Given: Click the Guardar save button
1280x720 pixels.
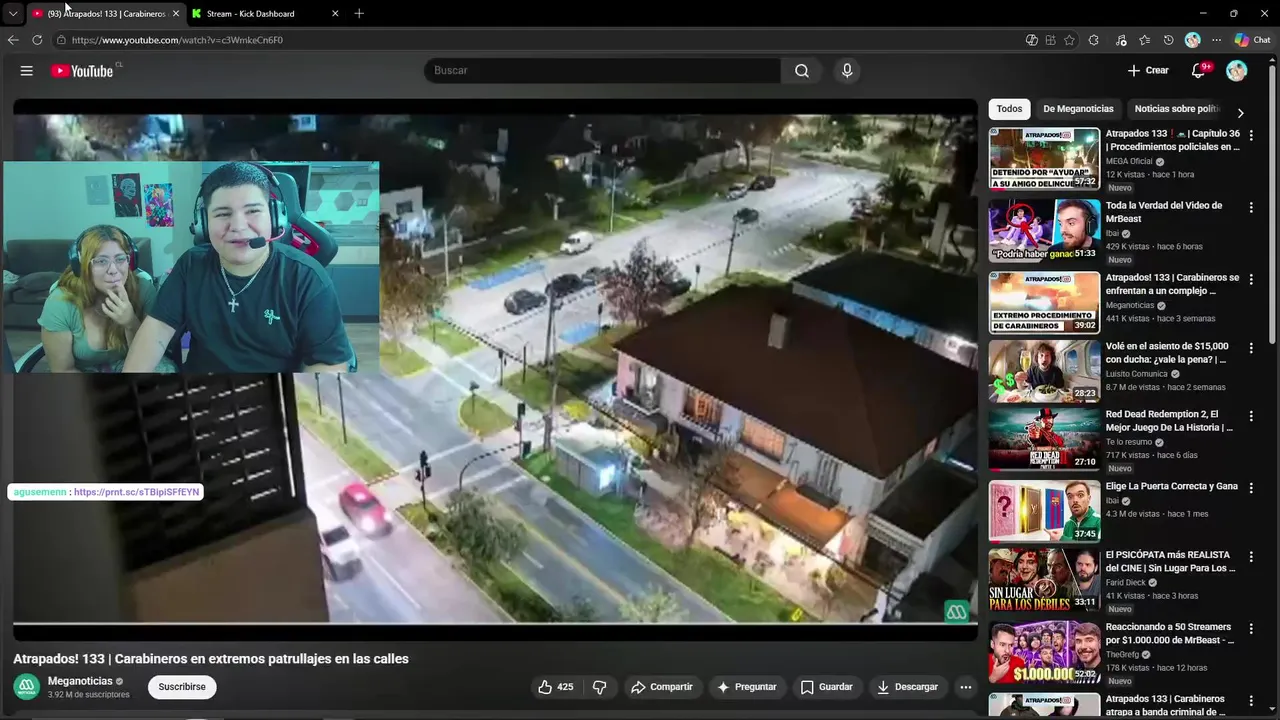Looking at the screenshot, I should pyautogui.click(x=826, y=687).
